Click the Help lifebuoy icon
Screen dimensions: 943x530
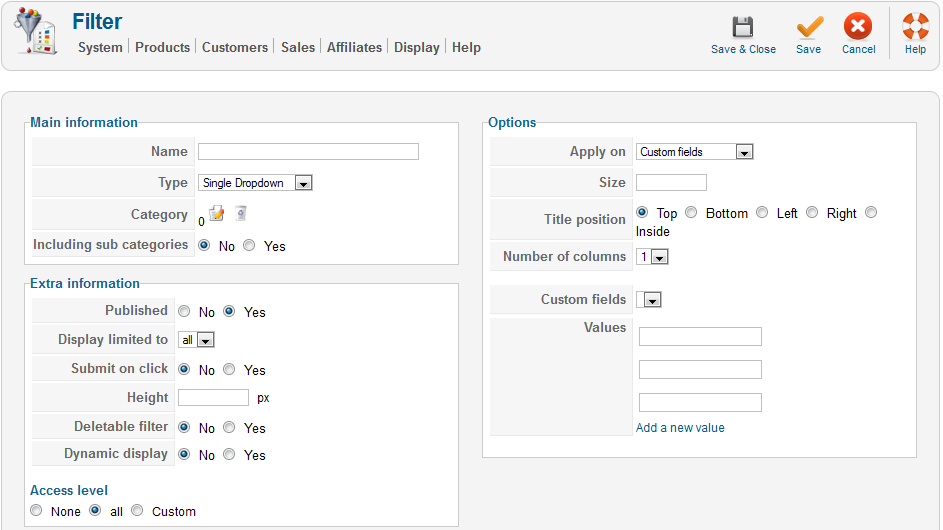[915, 26]
